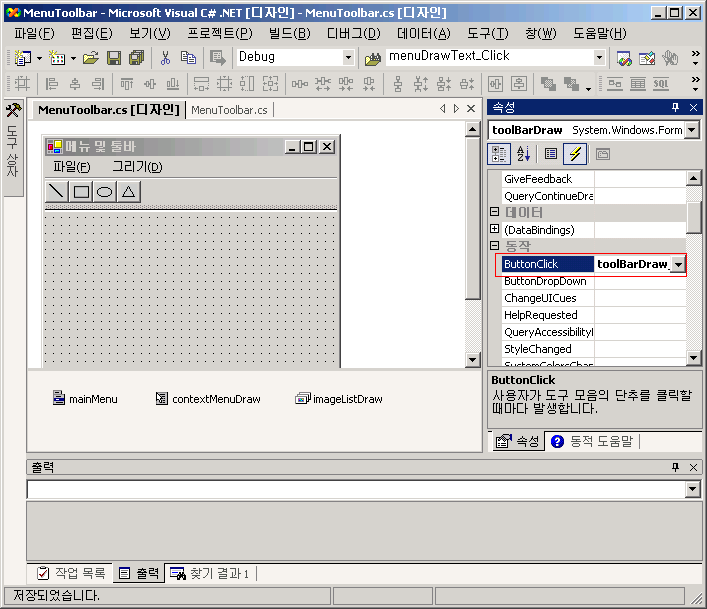Show Events with the lightning bolt icon
707x609 pixels.
[x=575, y=154]
